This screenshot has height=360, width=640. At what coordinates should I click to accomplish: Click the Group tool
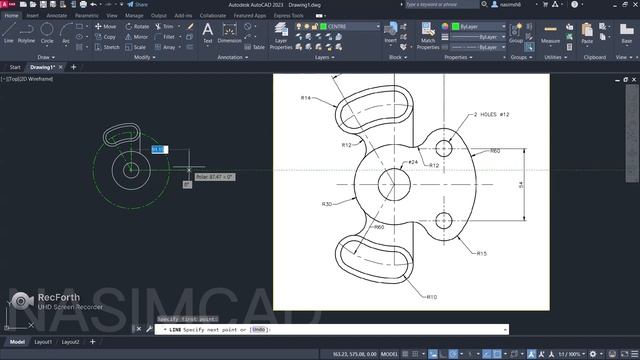(x=516, y=33)
